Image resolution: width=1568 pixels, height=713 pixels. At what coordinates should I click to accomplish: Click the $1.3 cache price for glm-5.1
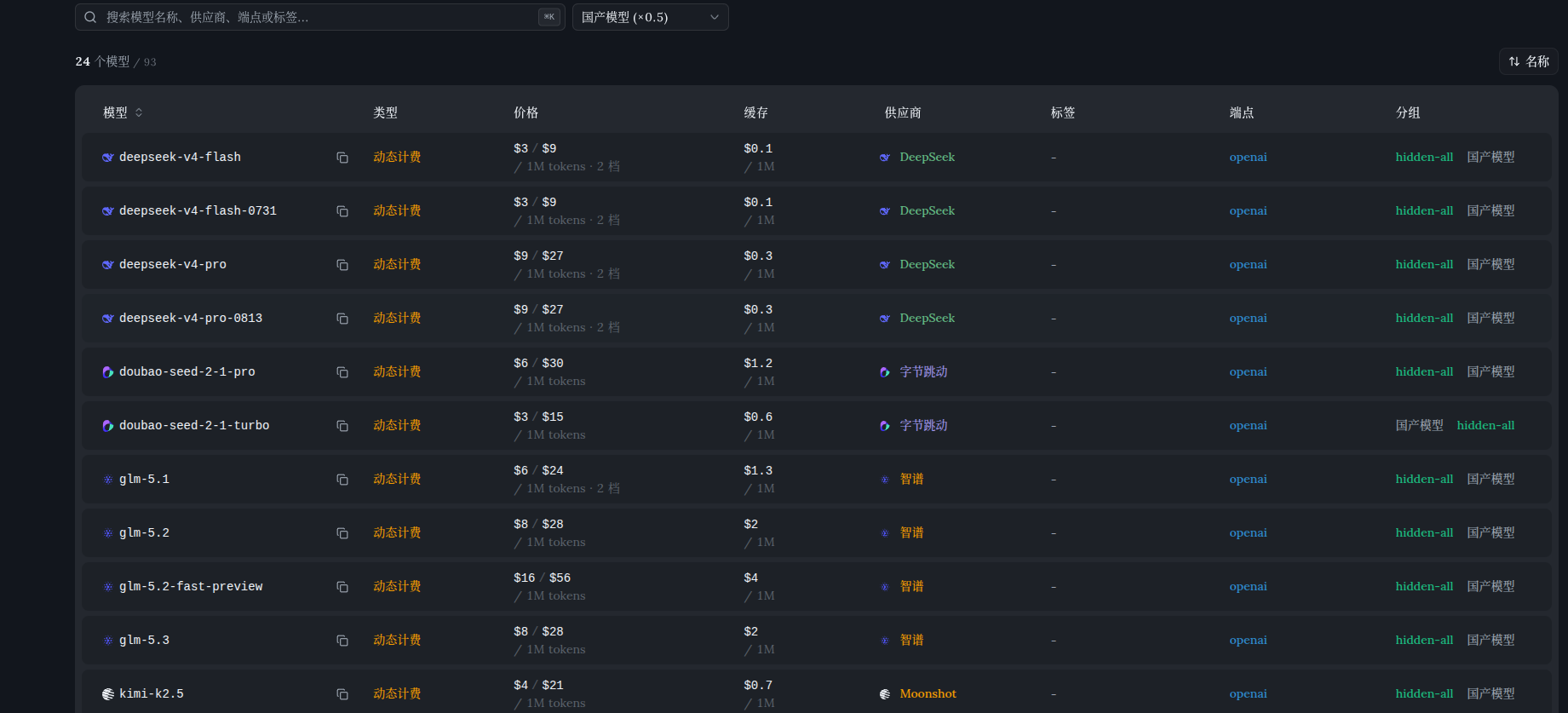click(758, 471)
